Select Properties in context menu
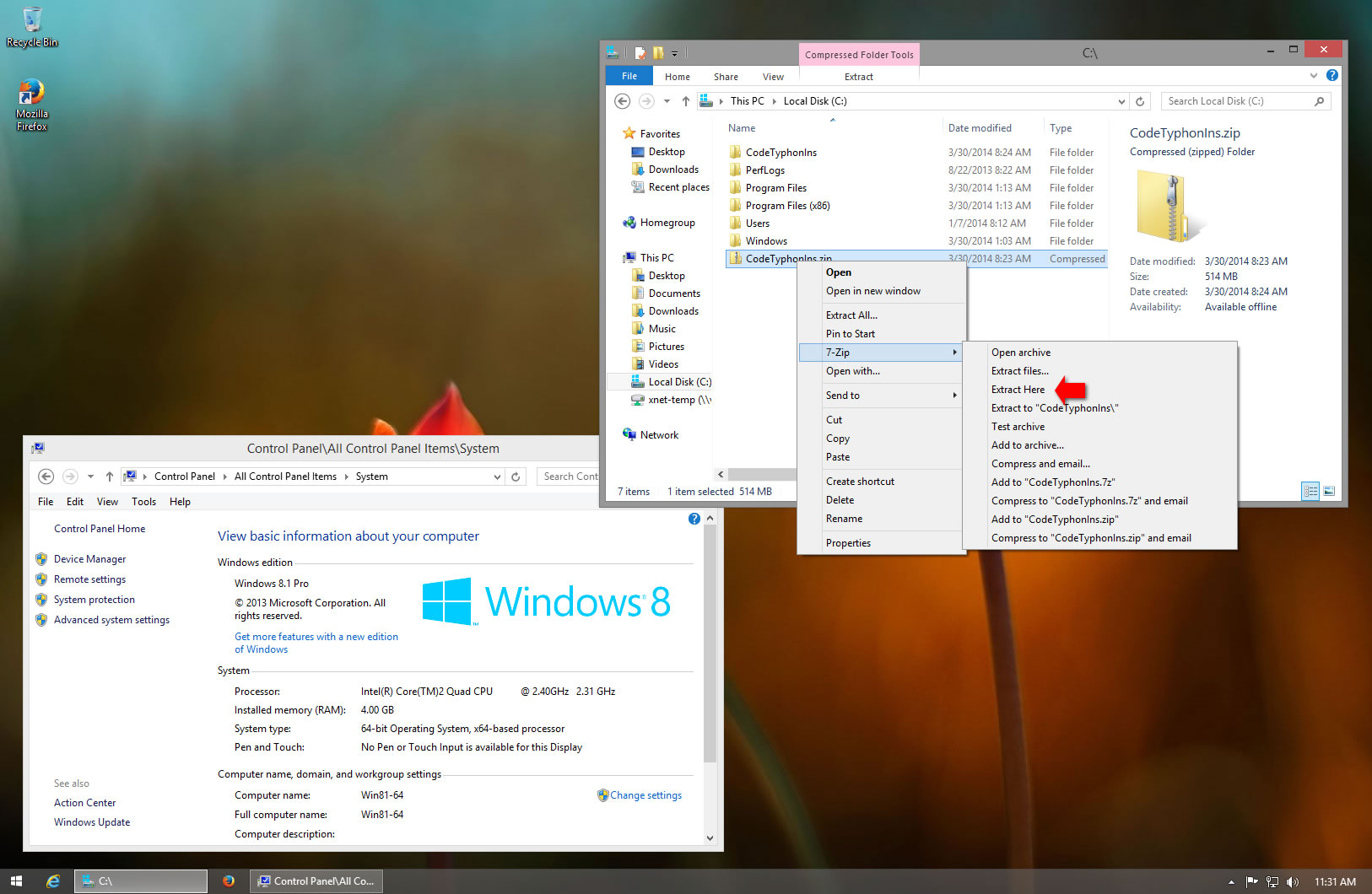1372x894 pixels. [x=848, y=543]
